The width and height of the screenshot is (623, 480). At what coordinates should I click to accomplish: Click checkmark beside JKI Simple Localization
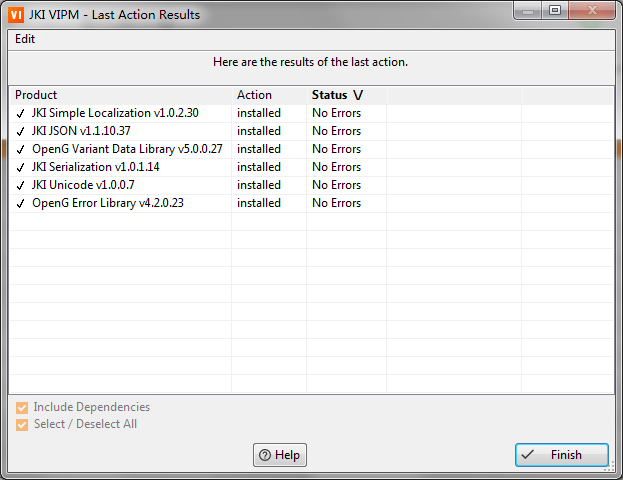pyautogui.click(x=21, y=114)
